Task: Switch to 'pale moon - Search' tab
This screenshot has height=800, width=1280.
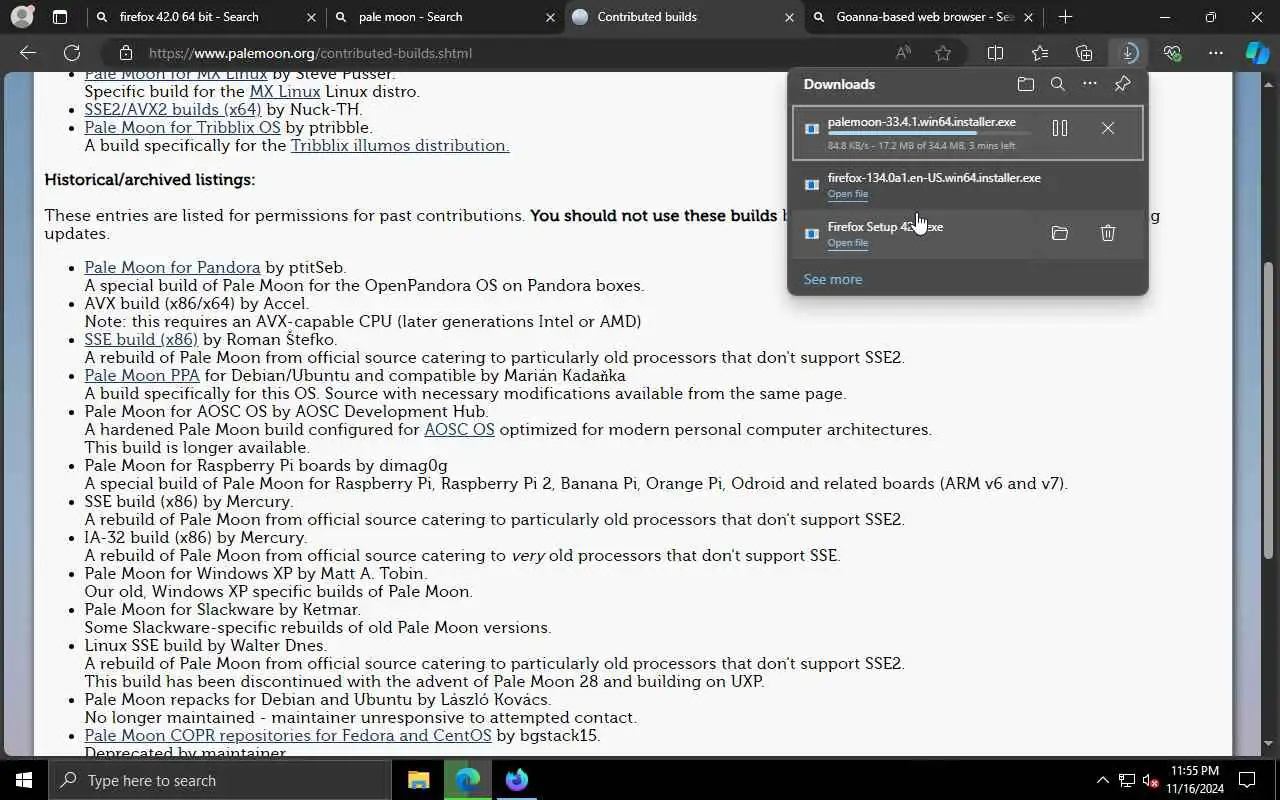Action: coord(410,17)
